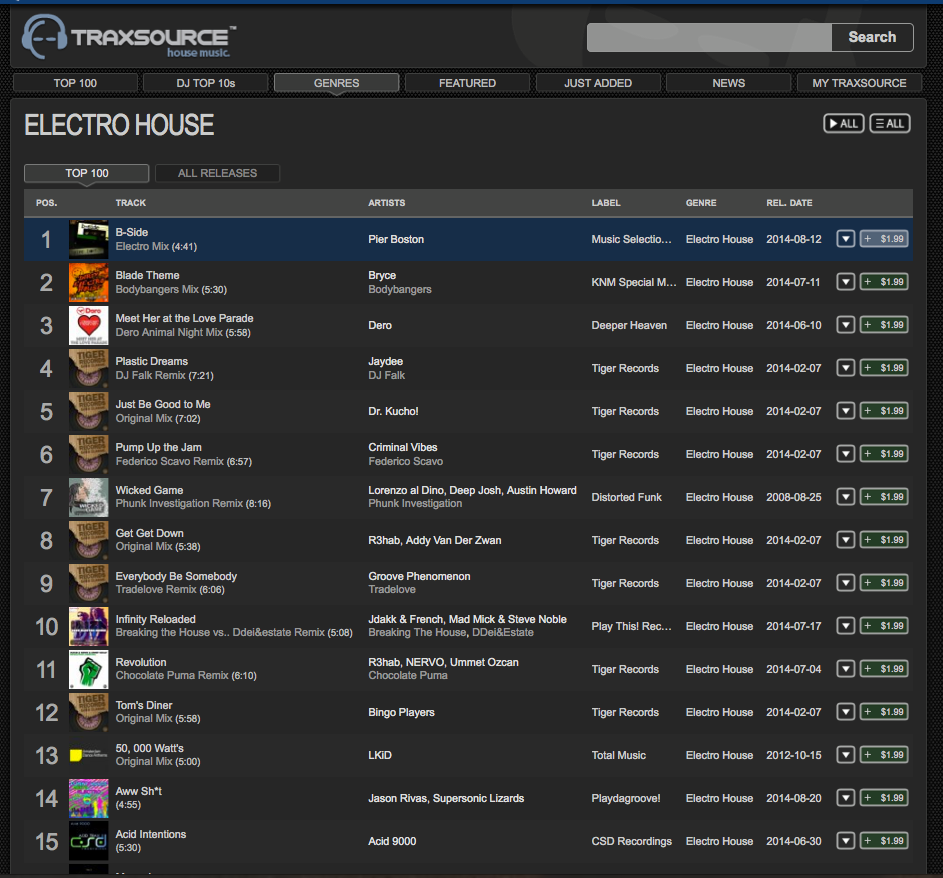This screenshot has width=943, height=878.
Task: Open artist Pier Boston link
Action: (396, 239)
